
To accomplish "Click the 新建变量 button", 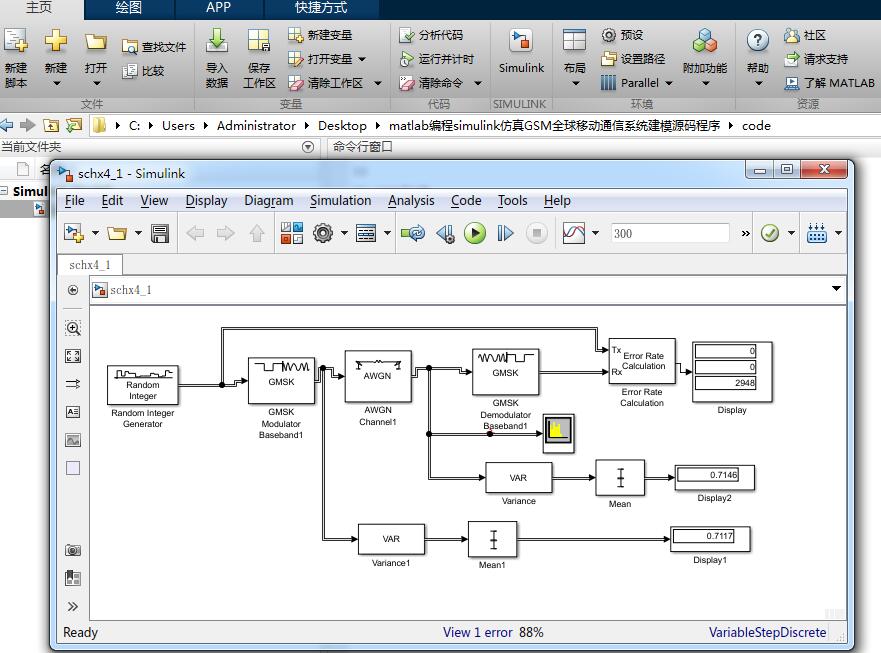I will [320, 35].
